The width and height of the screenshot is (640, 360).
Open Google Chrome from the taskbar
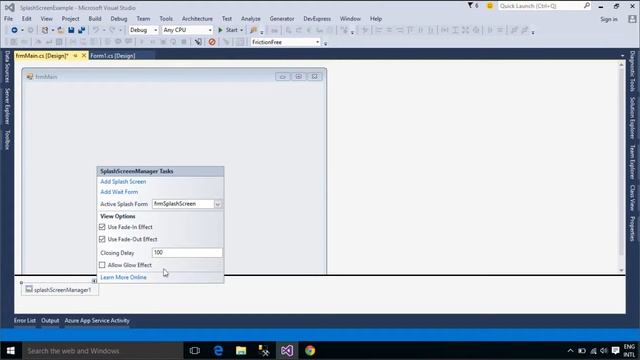coord(310,351)
